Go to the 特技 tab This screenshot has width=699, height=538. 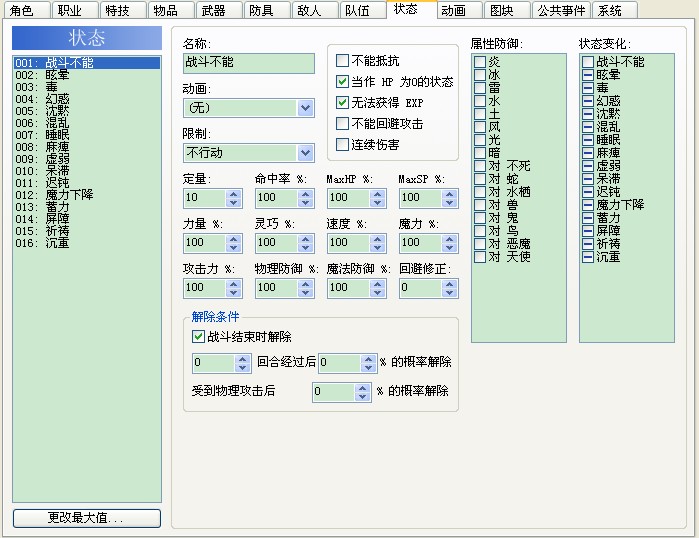point(123,10)
